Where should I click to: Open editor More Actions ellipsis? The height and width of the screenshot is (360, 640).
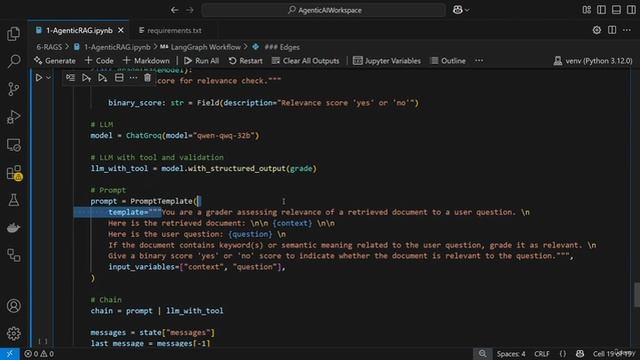(x=627, y=30)
